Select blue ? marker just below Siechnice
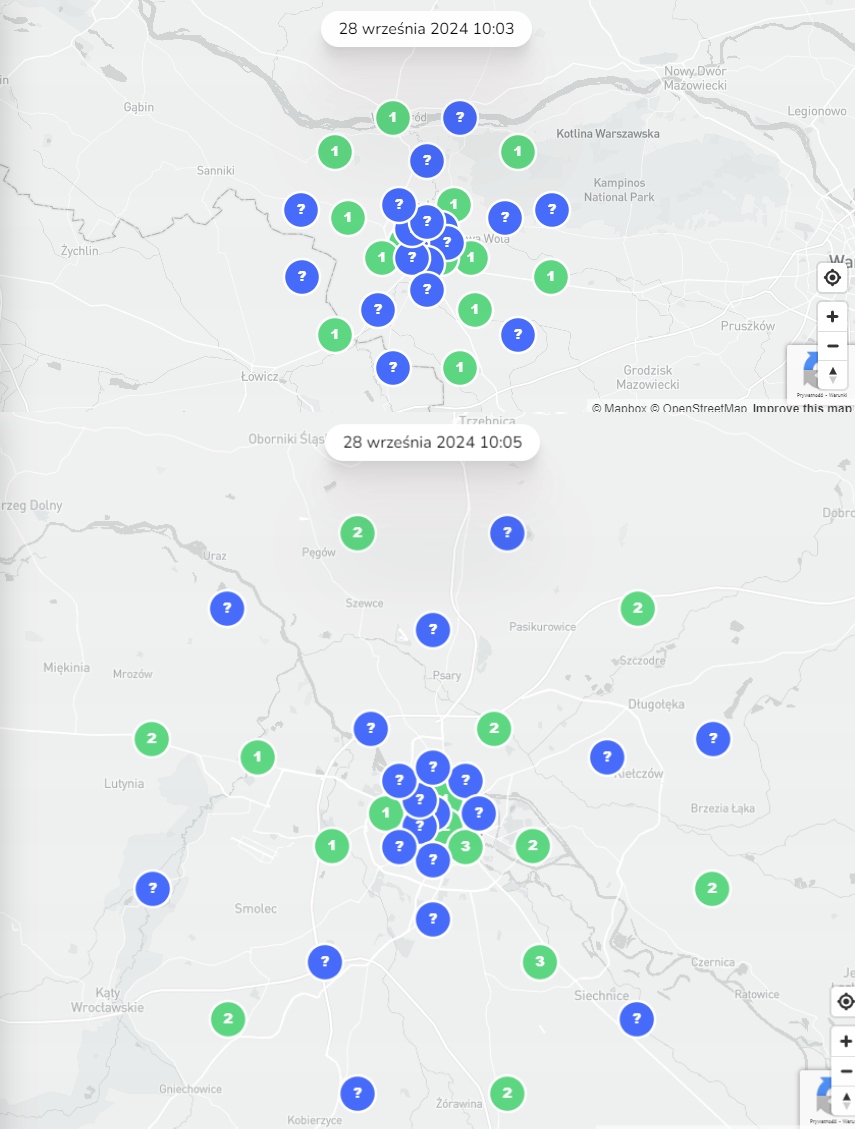 click(x=636, y=1019)
